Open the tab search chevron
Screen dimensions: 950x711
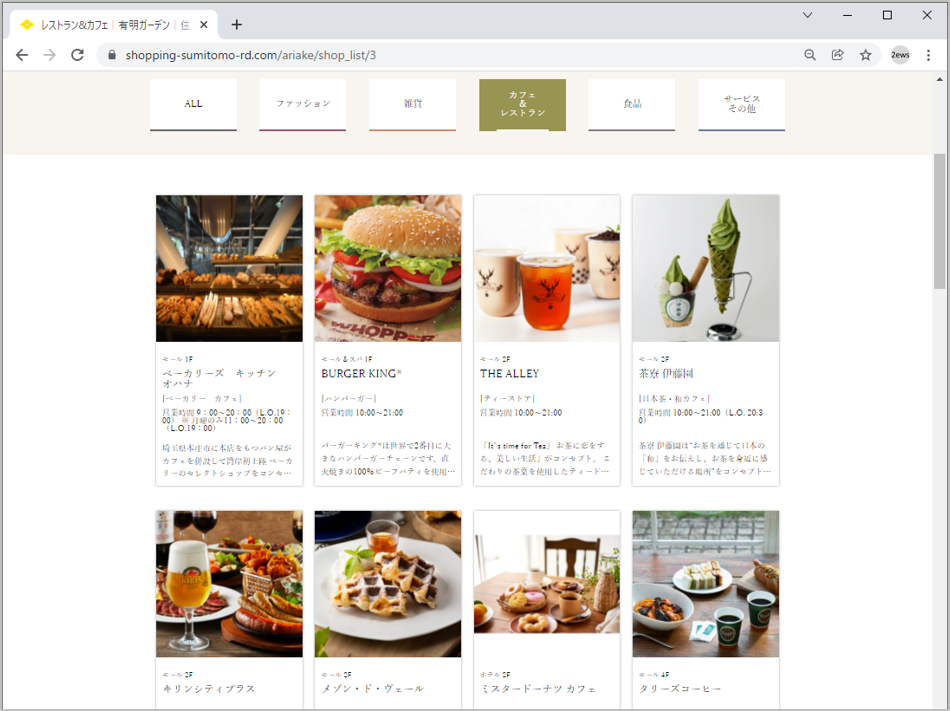point(808,15)
